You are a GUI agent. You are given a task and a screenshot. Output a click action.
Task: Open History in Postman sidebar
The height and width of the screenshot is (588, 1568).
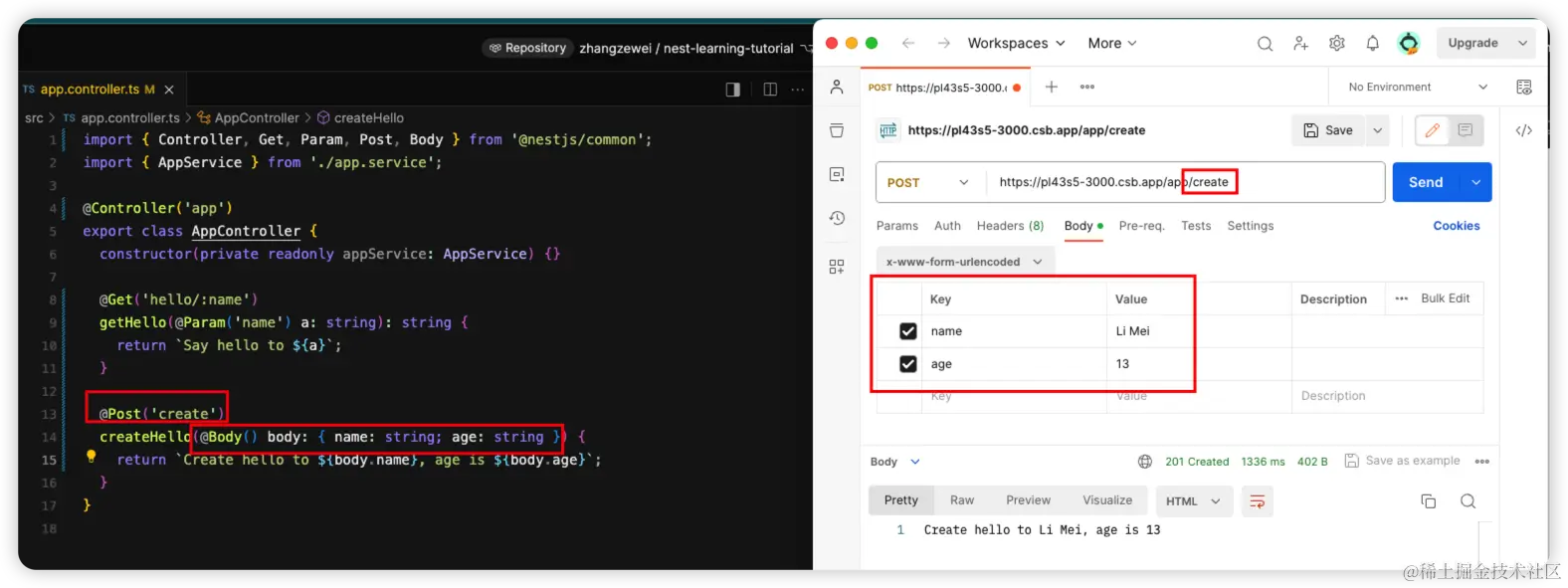[837, 218]
